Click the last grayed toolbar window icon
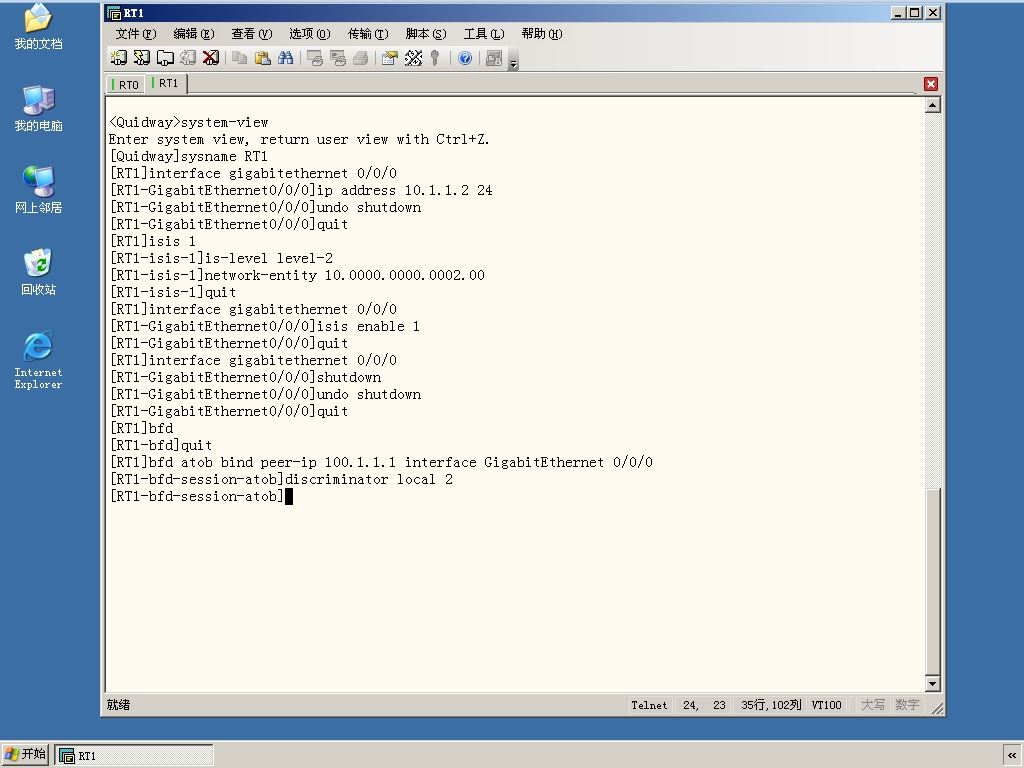Screen dimensions: 1024x768 (x=494, y=58)
